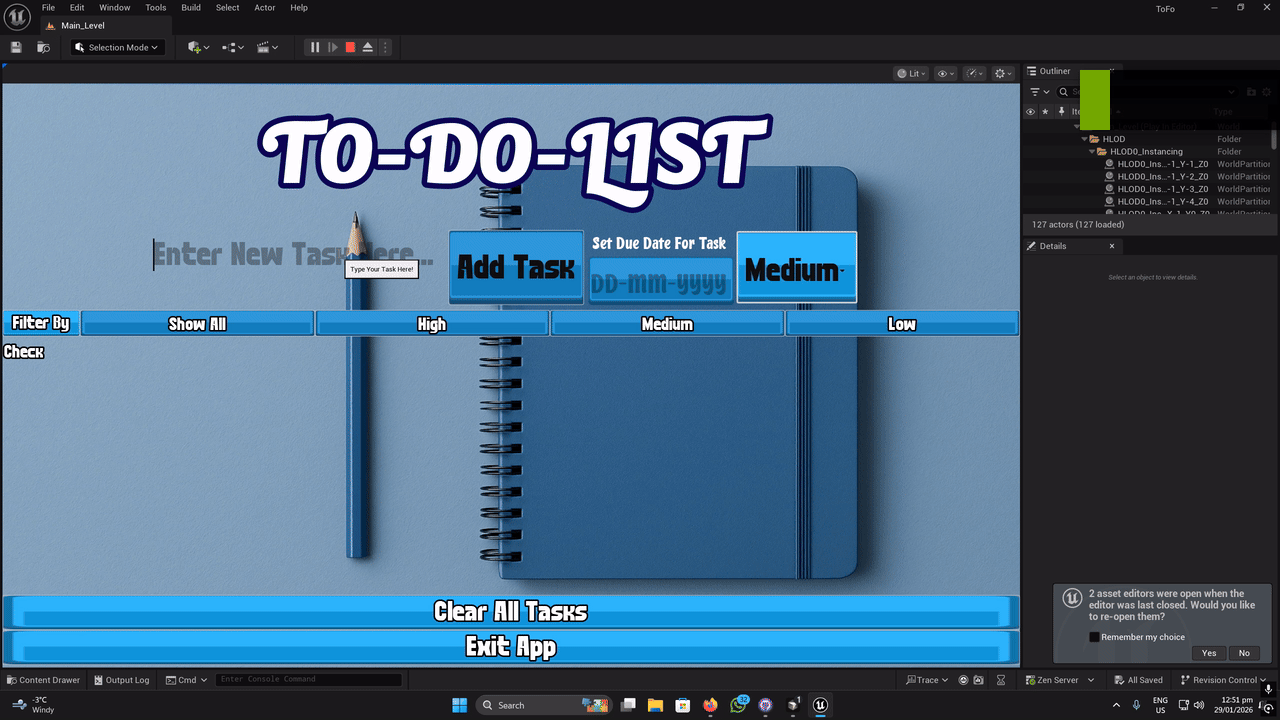Select the green swatch in the Outliner panel
1280x720 pixels.
(x=1094, y=100)
